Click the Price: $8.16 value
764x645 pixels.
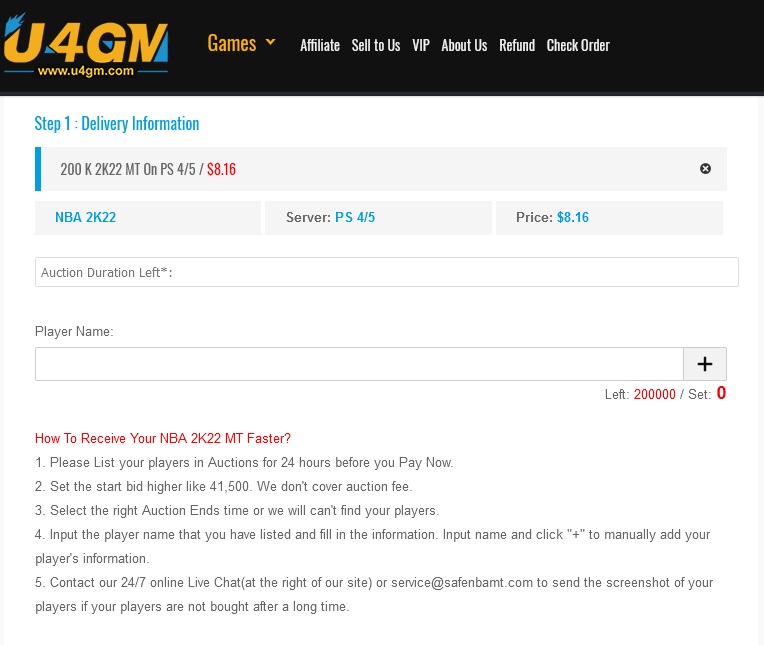[573, 217]
